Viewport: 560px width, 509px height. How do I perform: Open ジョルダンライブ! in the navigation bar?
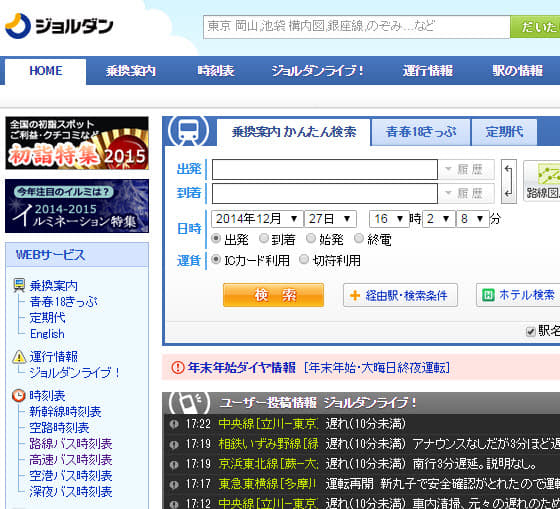318,71
